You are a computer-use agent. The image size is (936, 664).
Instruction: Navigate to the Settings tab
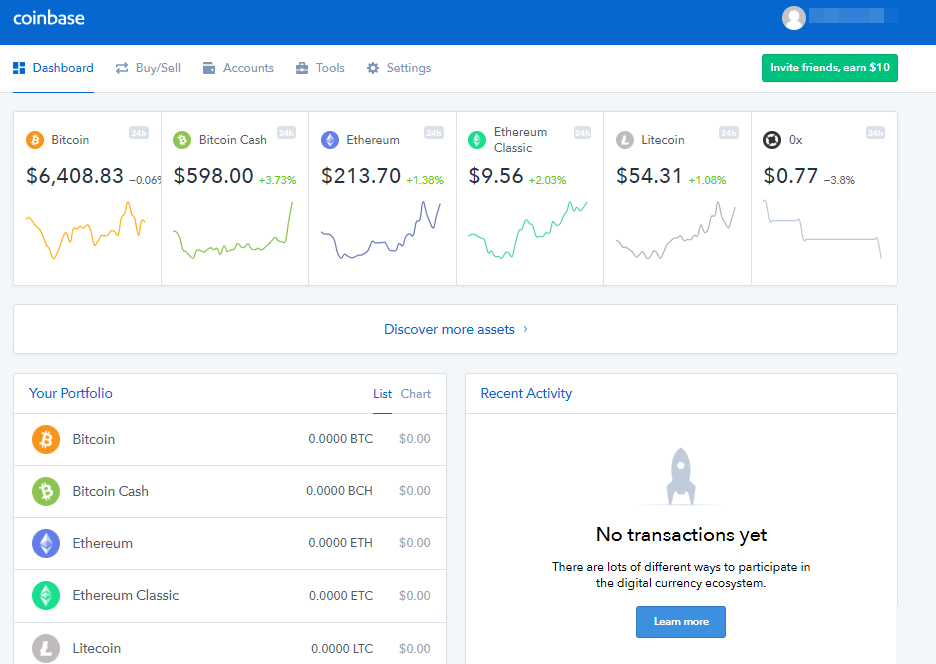tap(399, 68)
